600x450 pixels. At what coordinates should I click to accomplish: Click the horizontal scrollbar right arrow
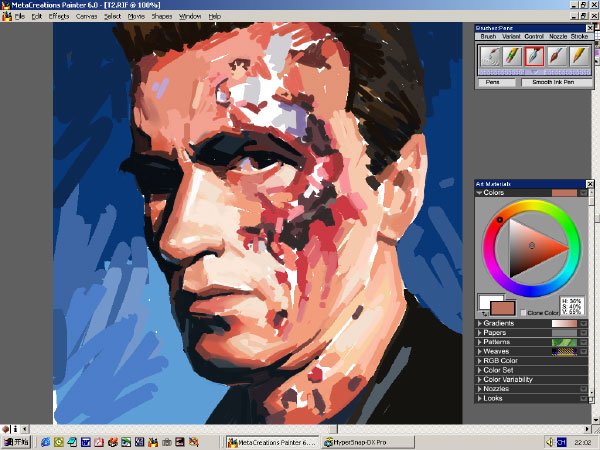(587, 429)
